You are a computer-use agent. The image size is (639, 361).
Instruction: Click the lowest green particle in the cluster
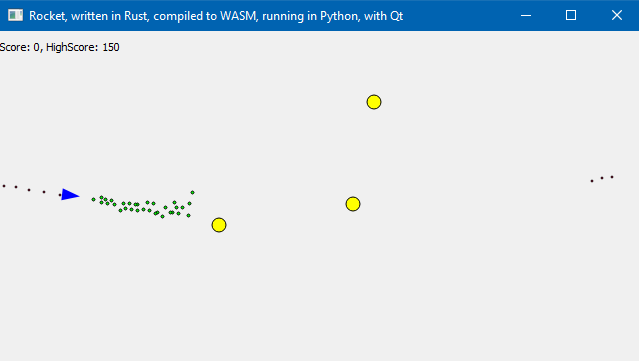click(162, 216)
